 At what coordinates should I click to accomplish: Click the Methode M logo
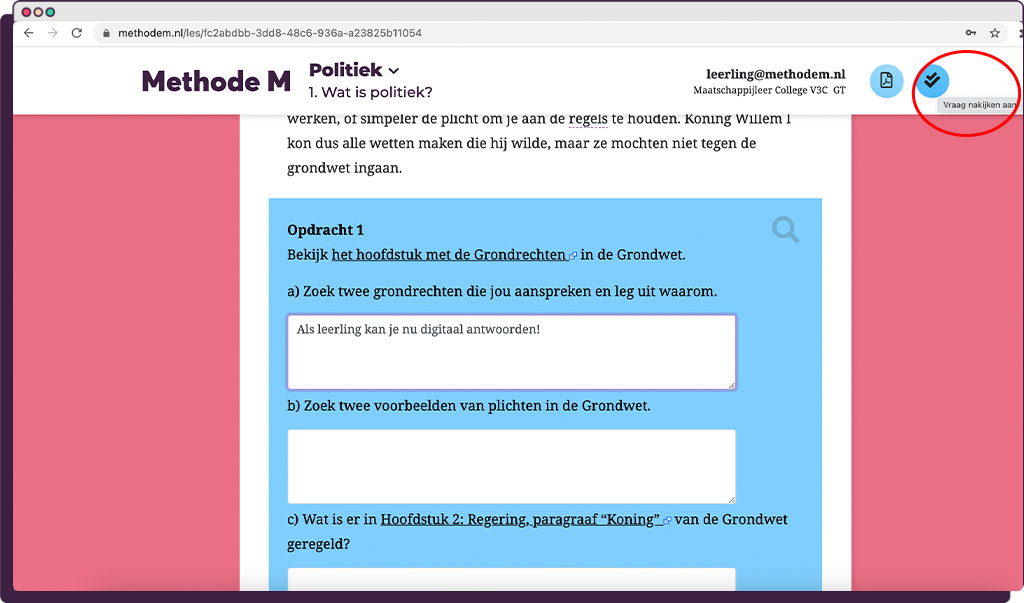click(216, 82)
